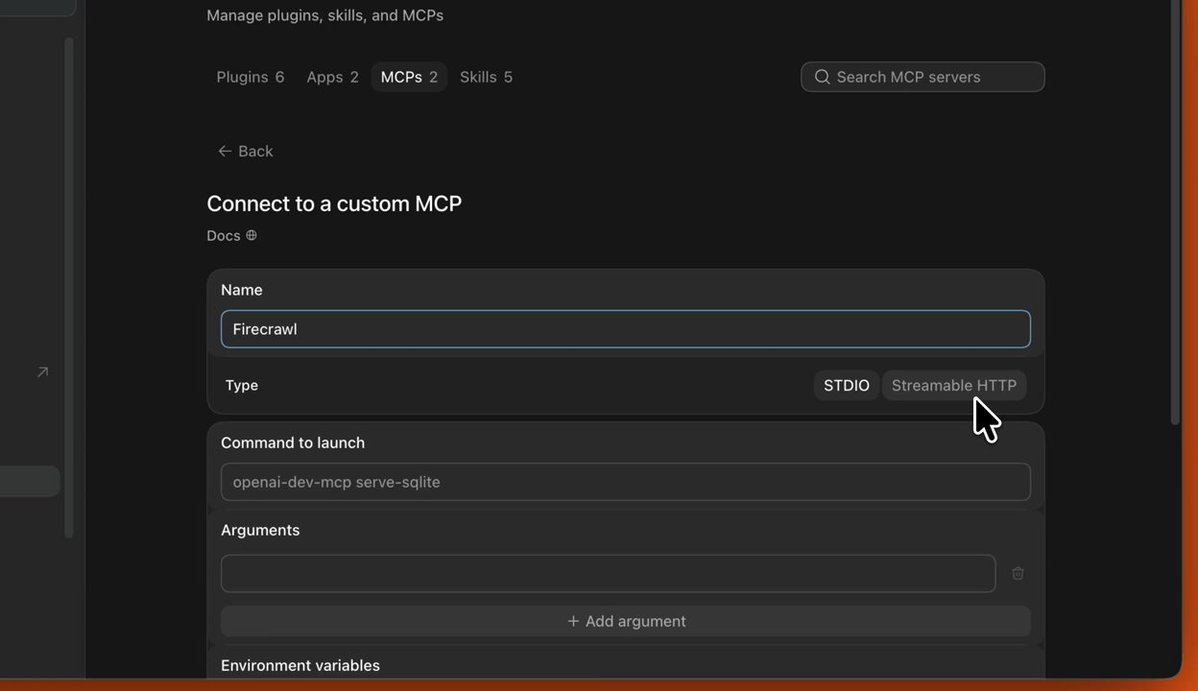Delete argument with the trash icon
This screenshot has height=691, width=1198.
coord(1018,573)
